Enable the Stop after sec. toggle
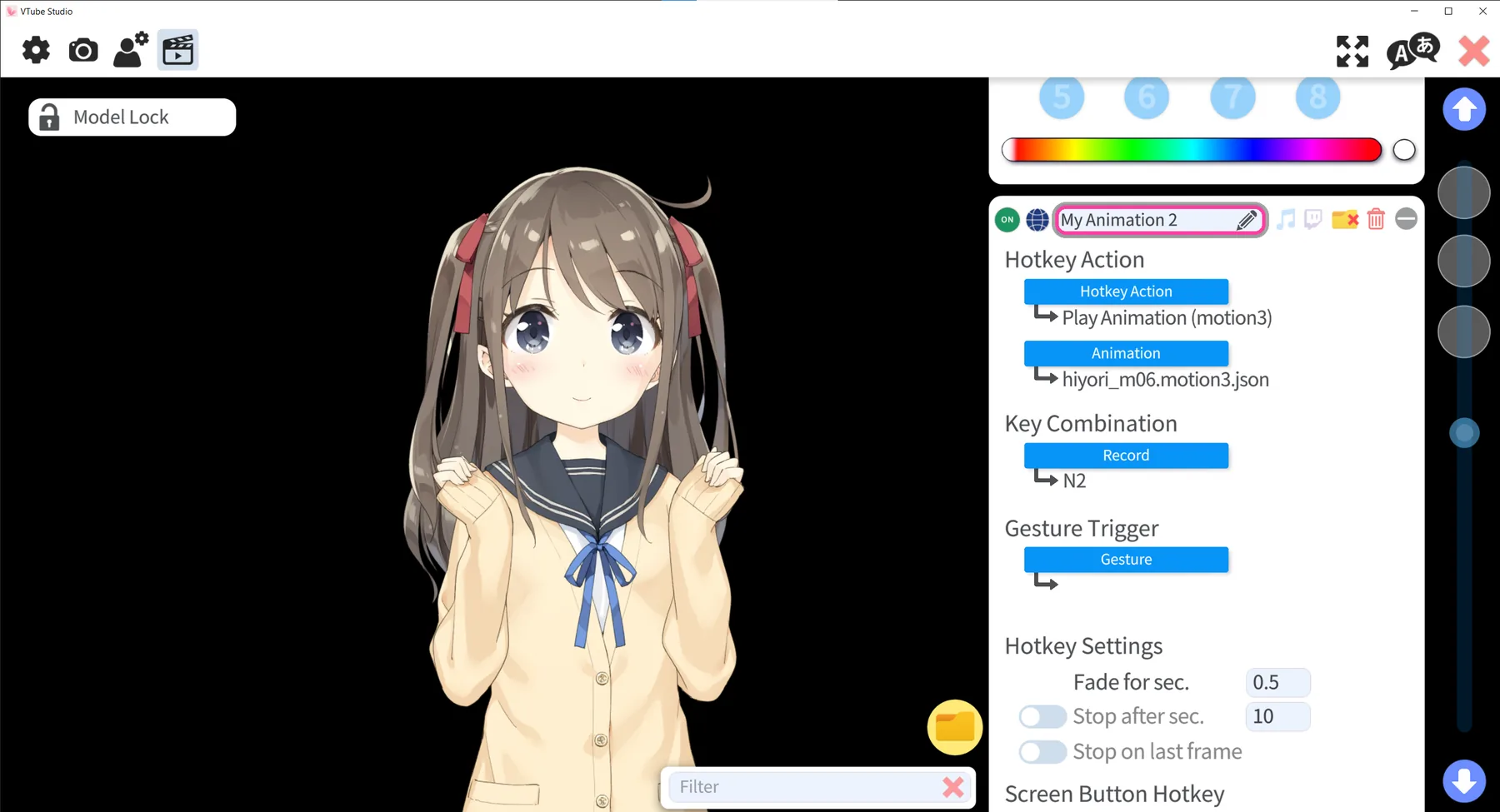The width and height of the screenshot is (1500, 812). click(1042, 716)
